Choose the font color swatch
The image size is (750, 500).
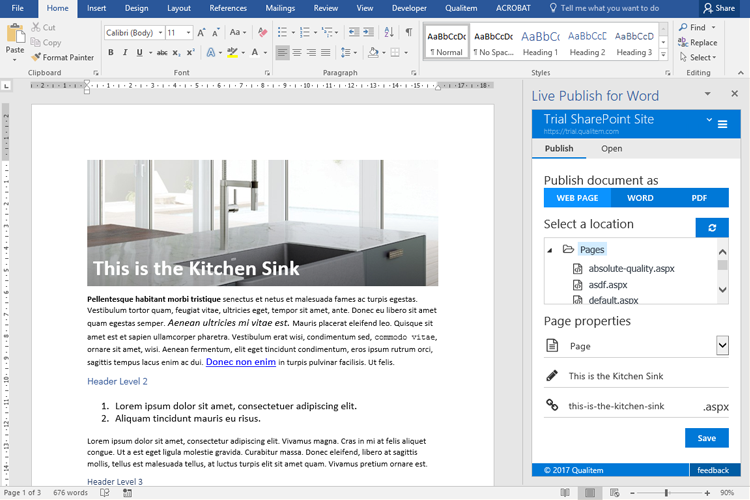click(x=255, y=53)
